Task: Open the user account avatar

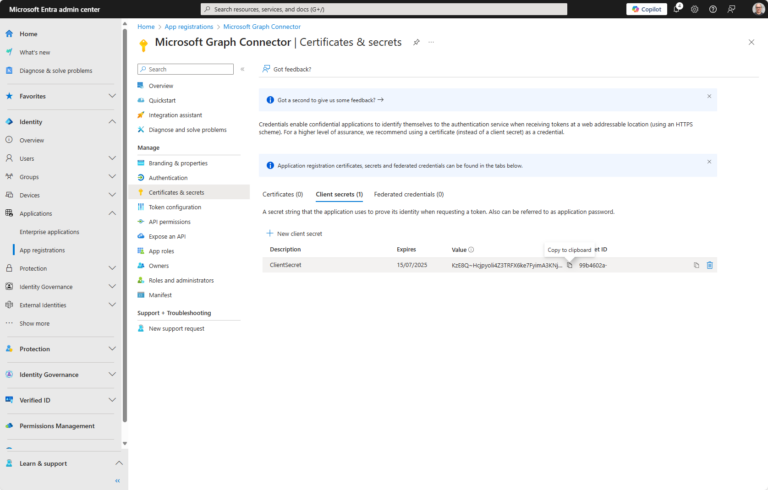Action: [758, 9]
